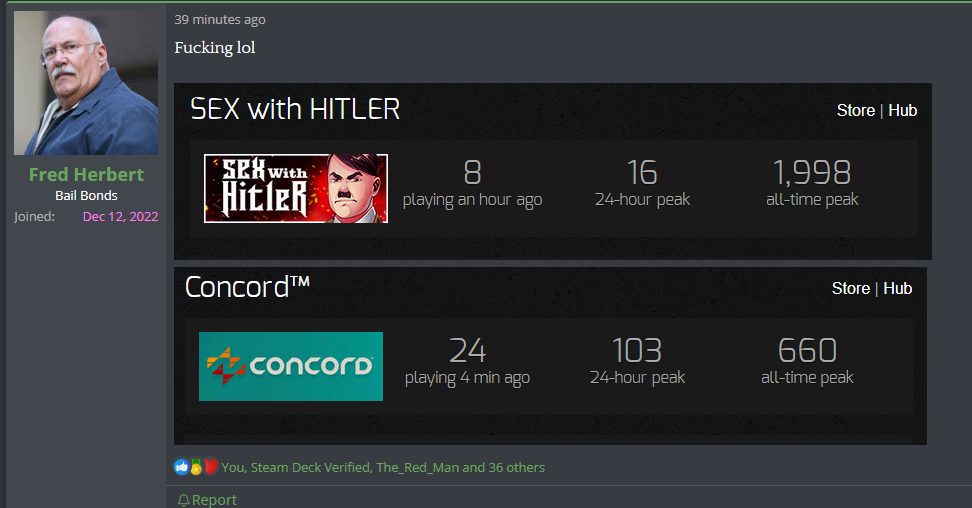The width and height of the screenshot is (972, 508).
Task: Open the Concord title heading
Action: pyautogui.click(x=247, y=287)
